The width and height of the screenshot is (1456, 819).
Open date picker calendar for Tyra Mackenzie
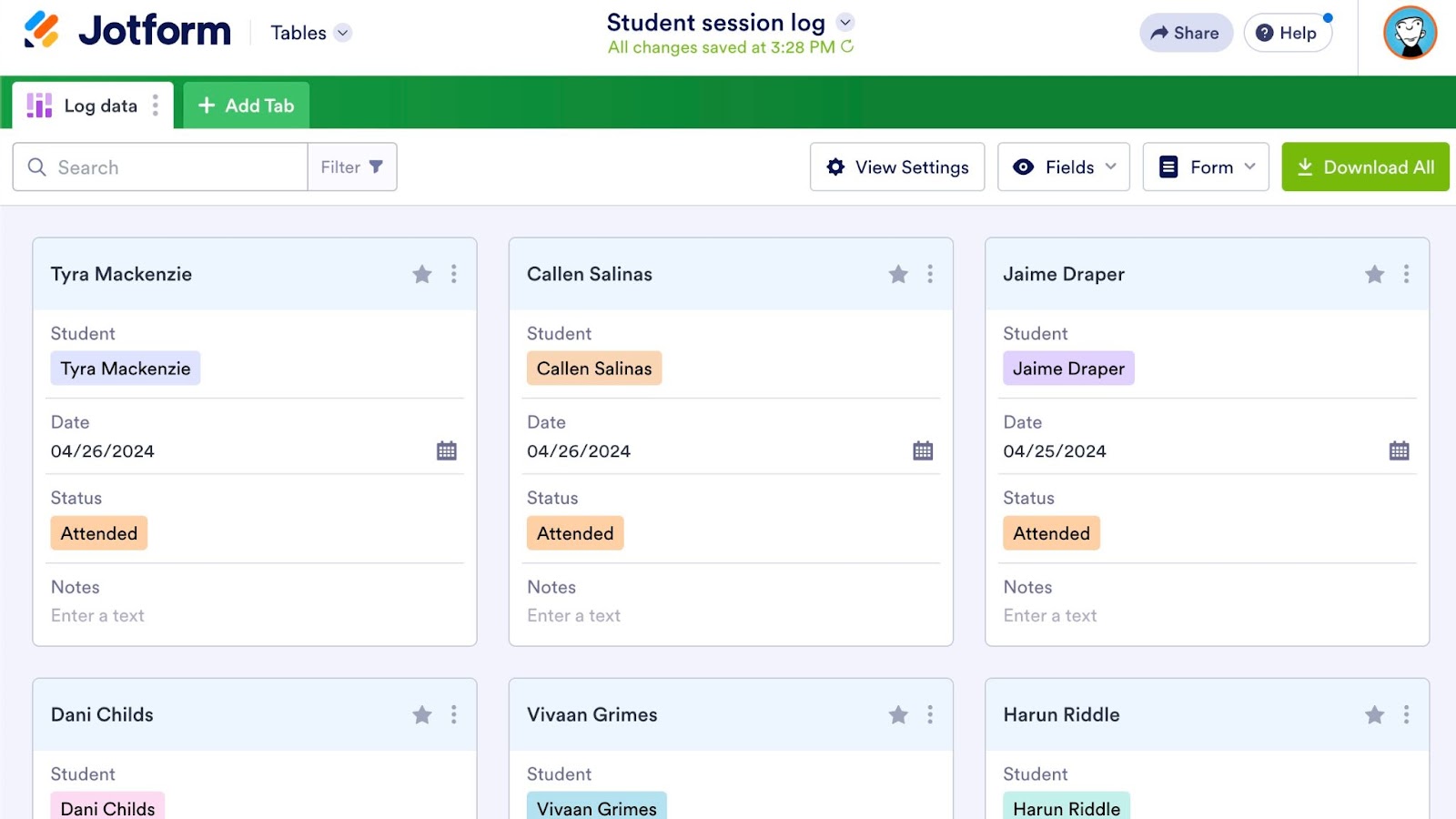tap(447, 450)
